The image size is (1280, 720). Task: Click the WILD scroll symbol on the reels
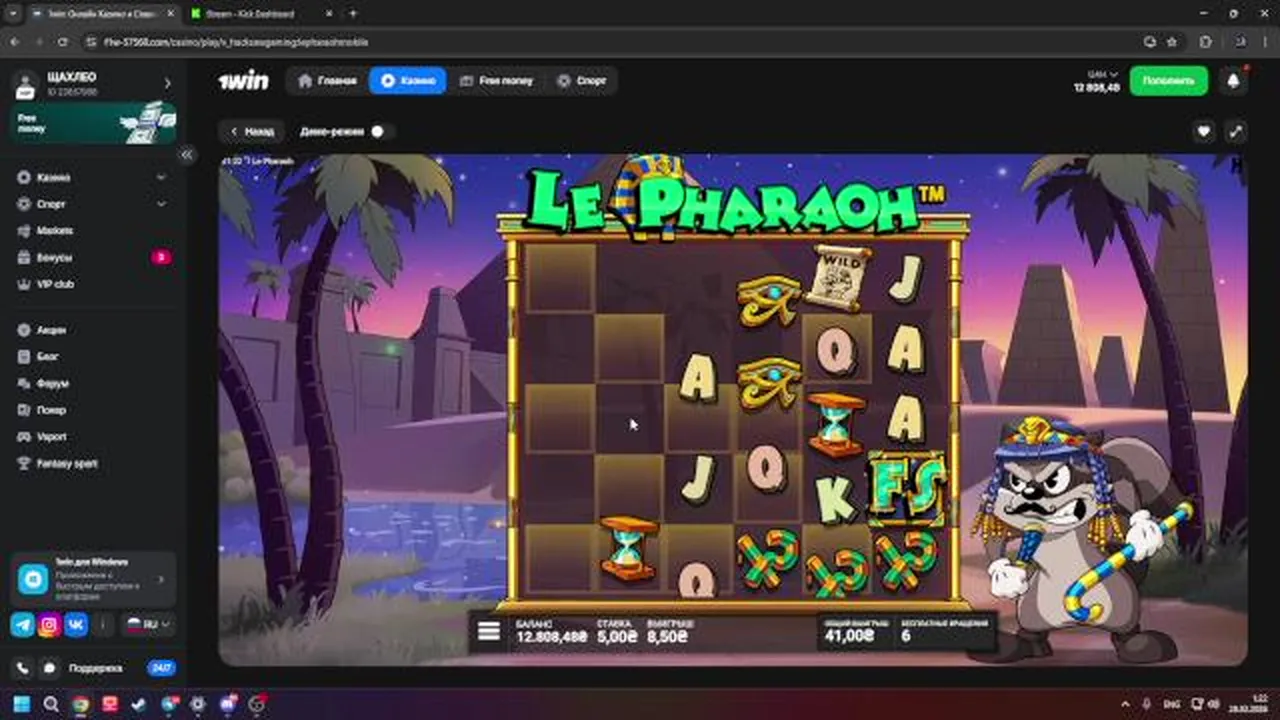(838, 276)
